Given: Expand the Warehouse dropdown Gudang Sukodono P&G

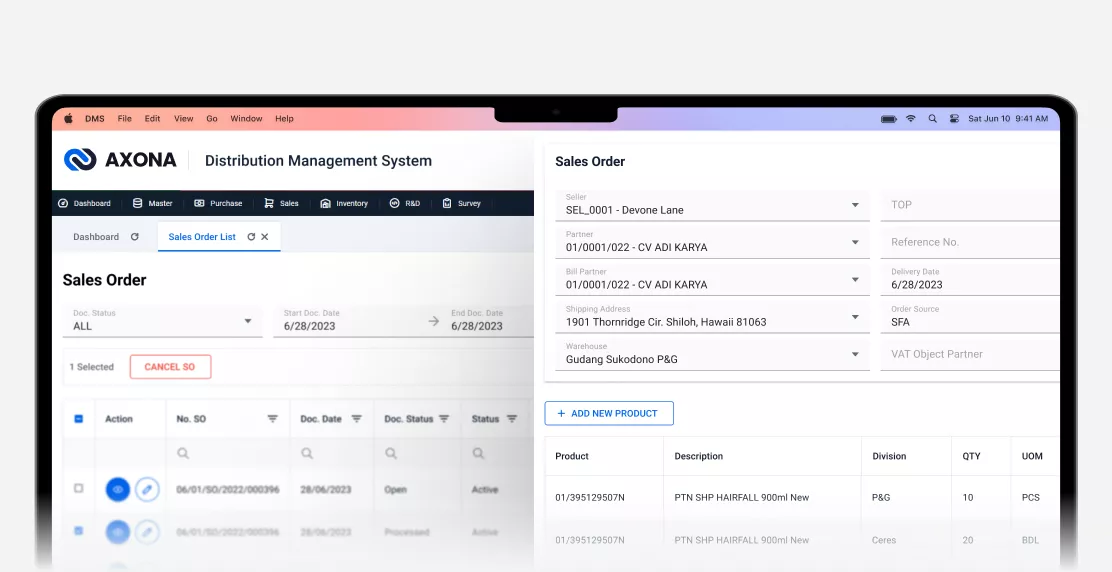Looking at the screenshot, I should 855,354.
